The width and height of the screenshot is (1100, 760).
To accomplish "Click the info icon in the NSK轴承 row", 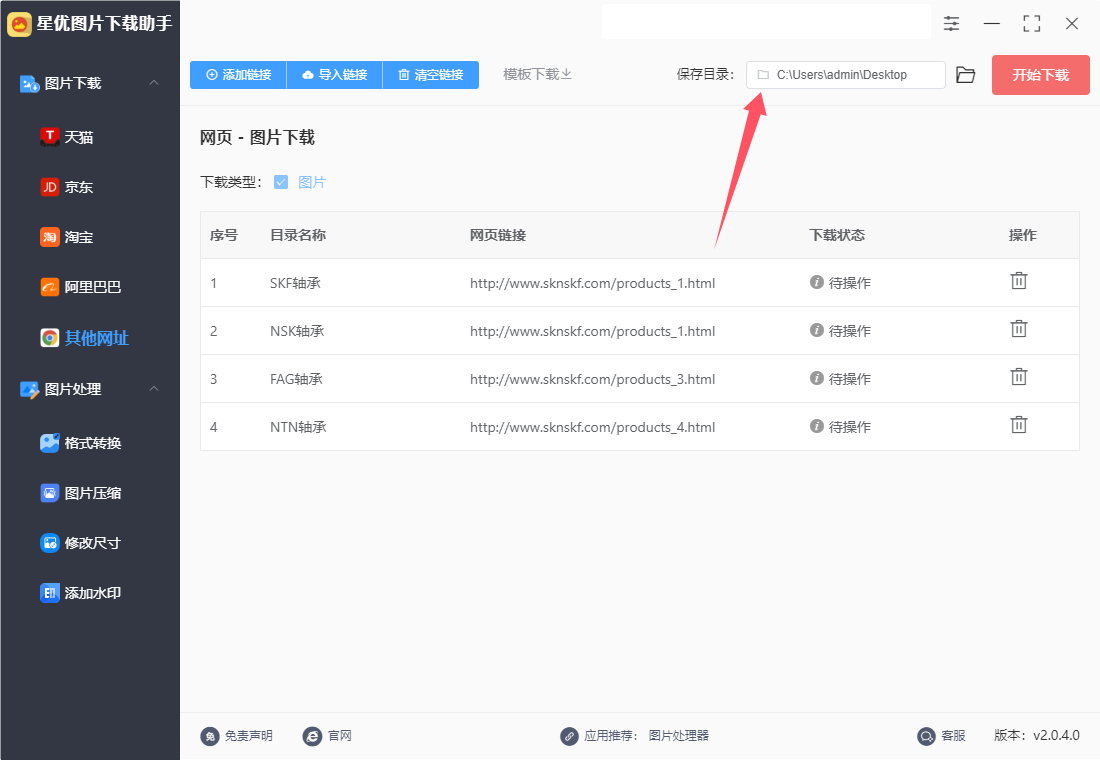I will pyautogui.click(x=817, y=330).
